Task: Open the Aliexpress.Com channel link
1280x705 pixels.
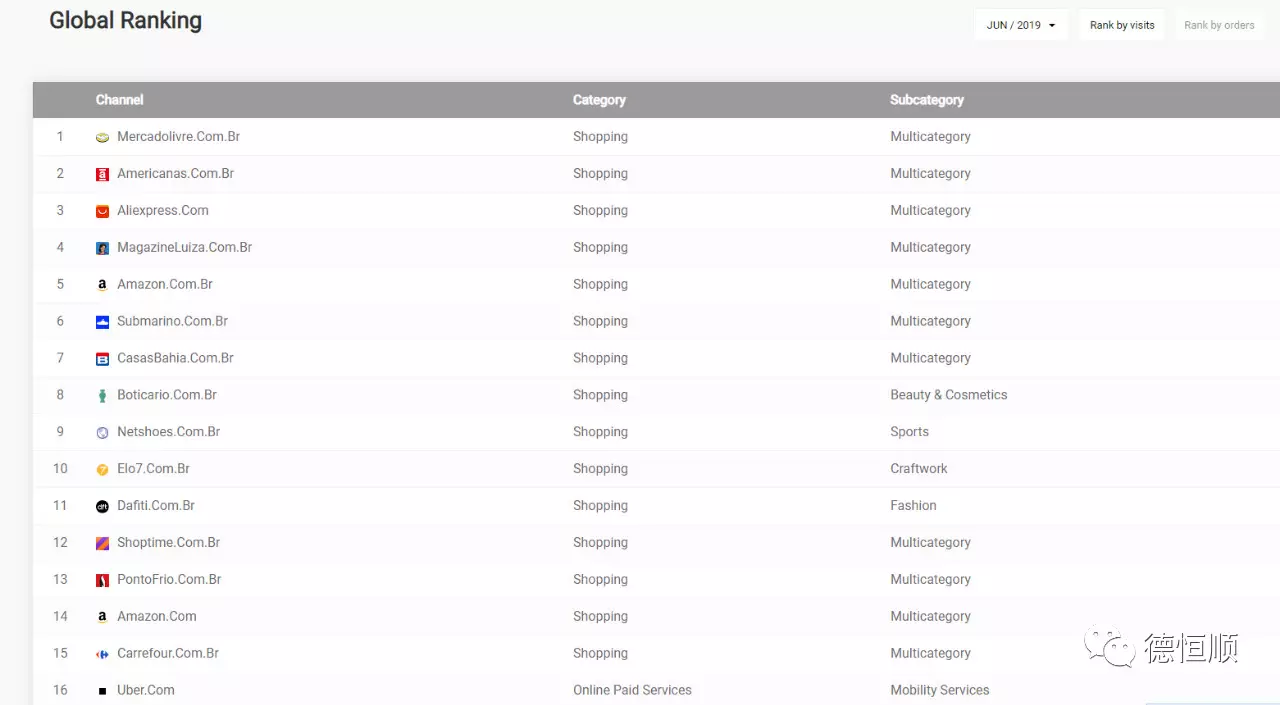Action: pos(163,211)
